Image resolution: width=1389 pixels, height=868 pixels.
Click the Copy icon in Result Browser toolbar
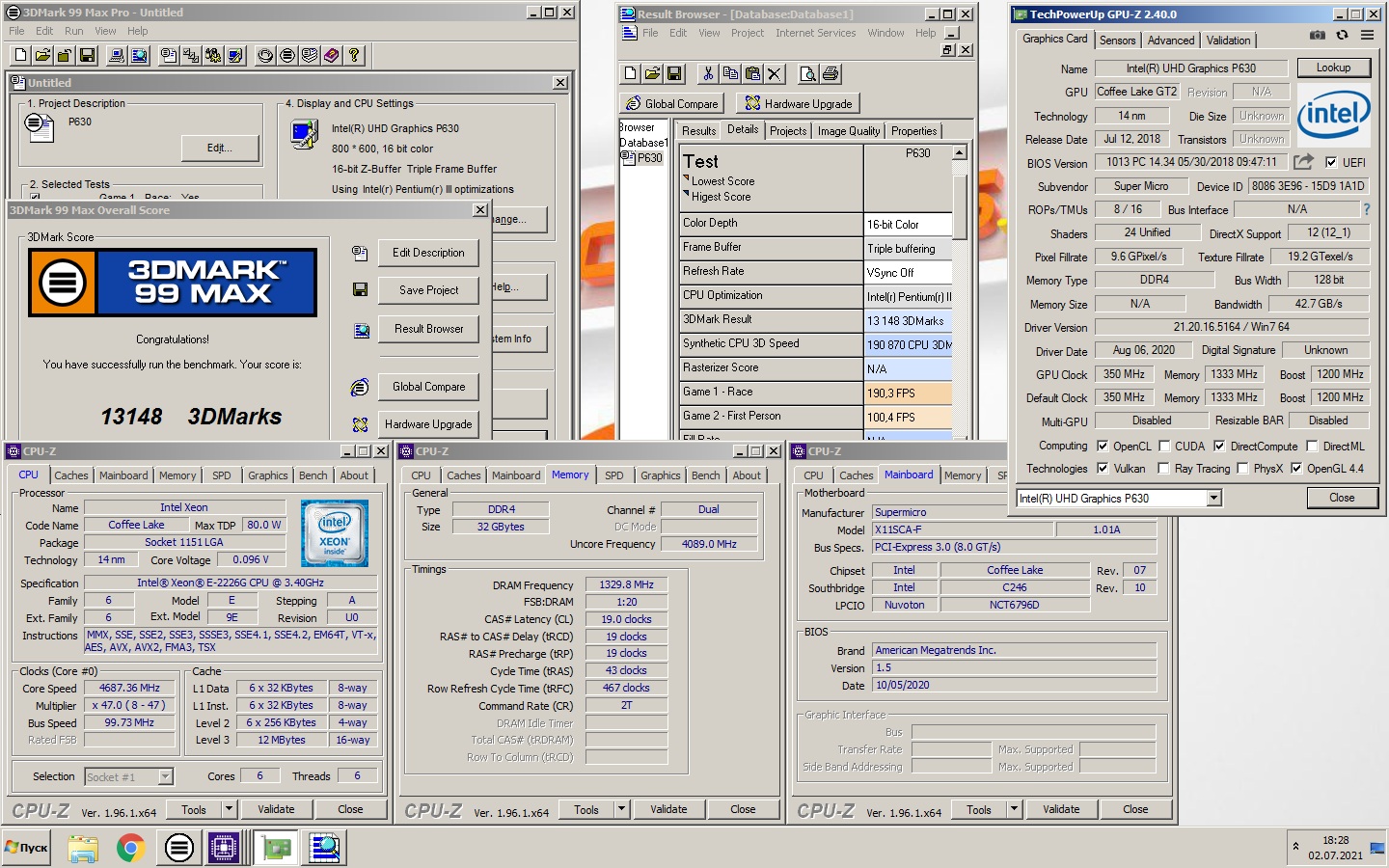[x=730, y=73]
